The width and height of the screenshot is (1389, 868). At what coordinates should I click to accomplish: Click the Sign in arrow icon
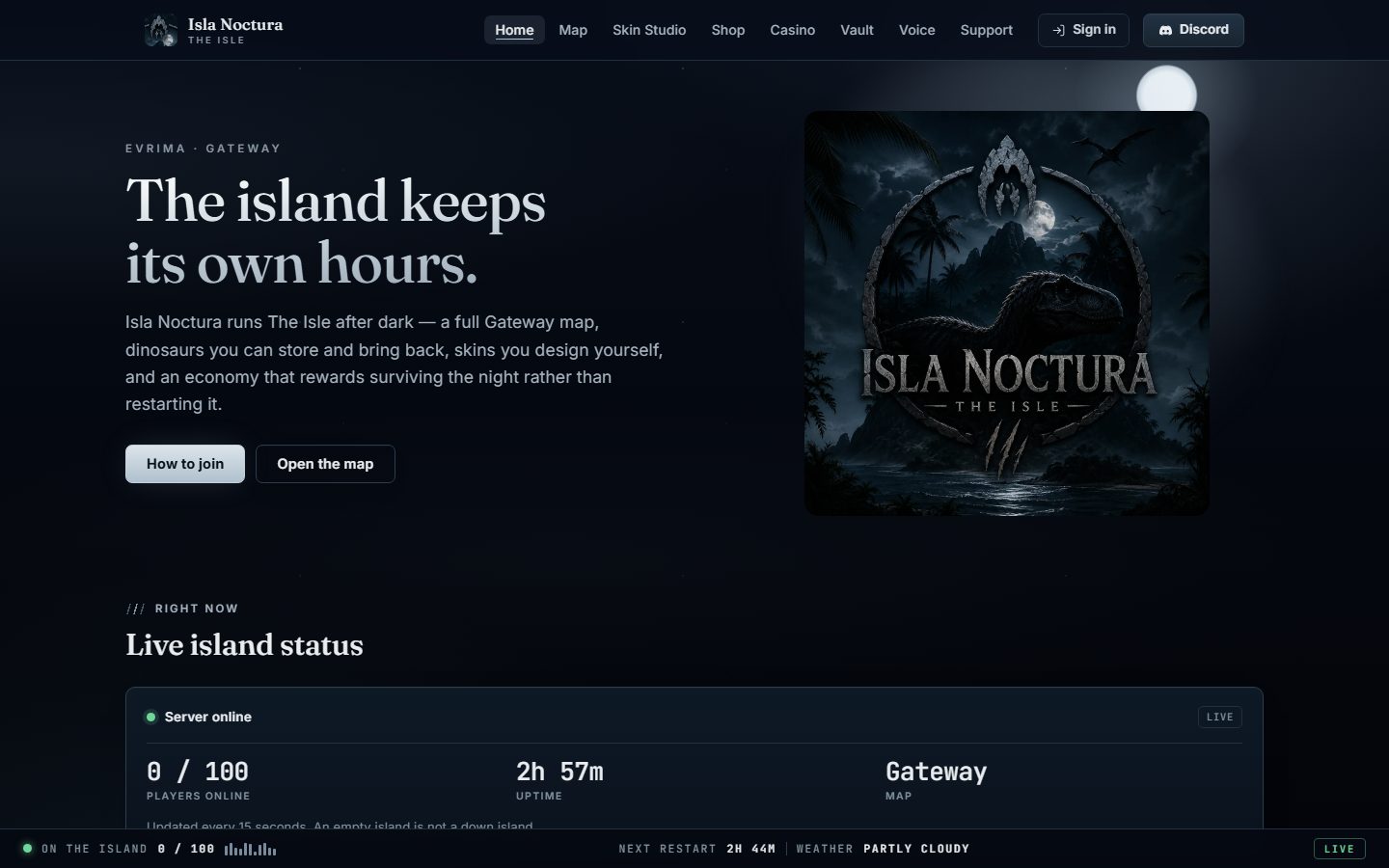pyautogui.click(x=1058, y=30)
